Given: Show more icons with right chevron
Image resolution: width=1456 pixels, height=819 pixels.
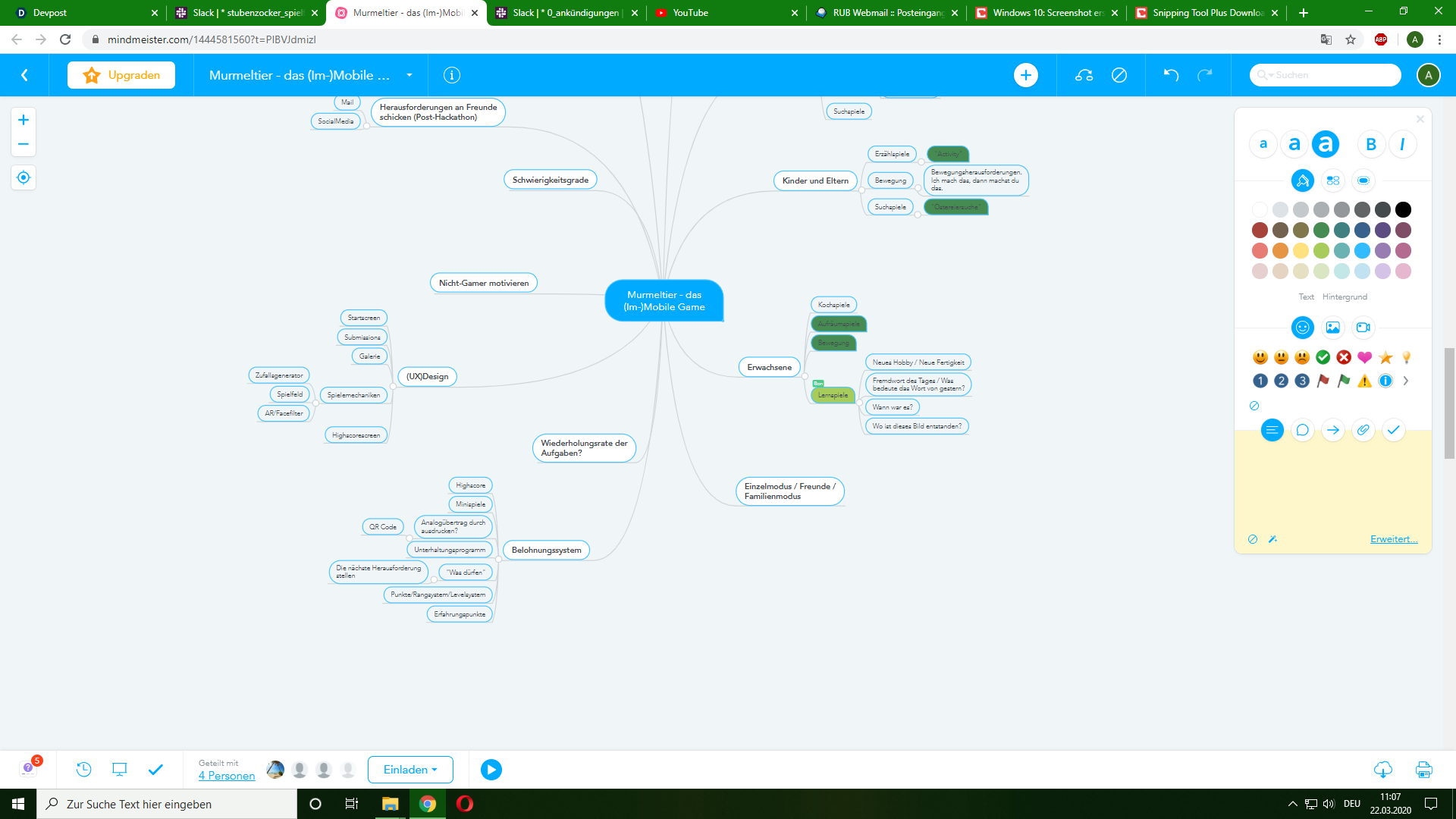Looking at the screenshot, I should tap(1405, 381).
